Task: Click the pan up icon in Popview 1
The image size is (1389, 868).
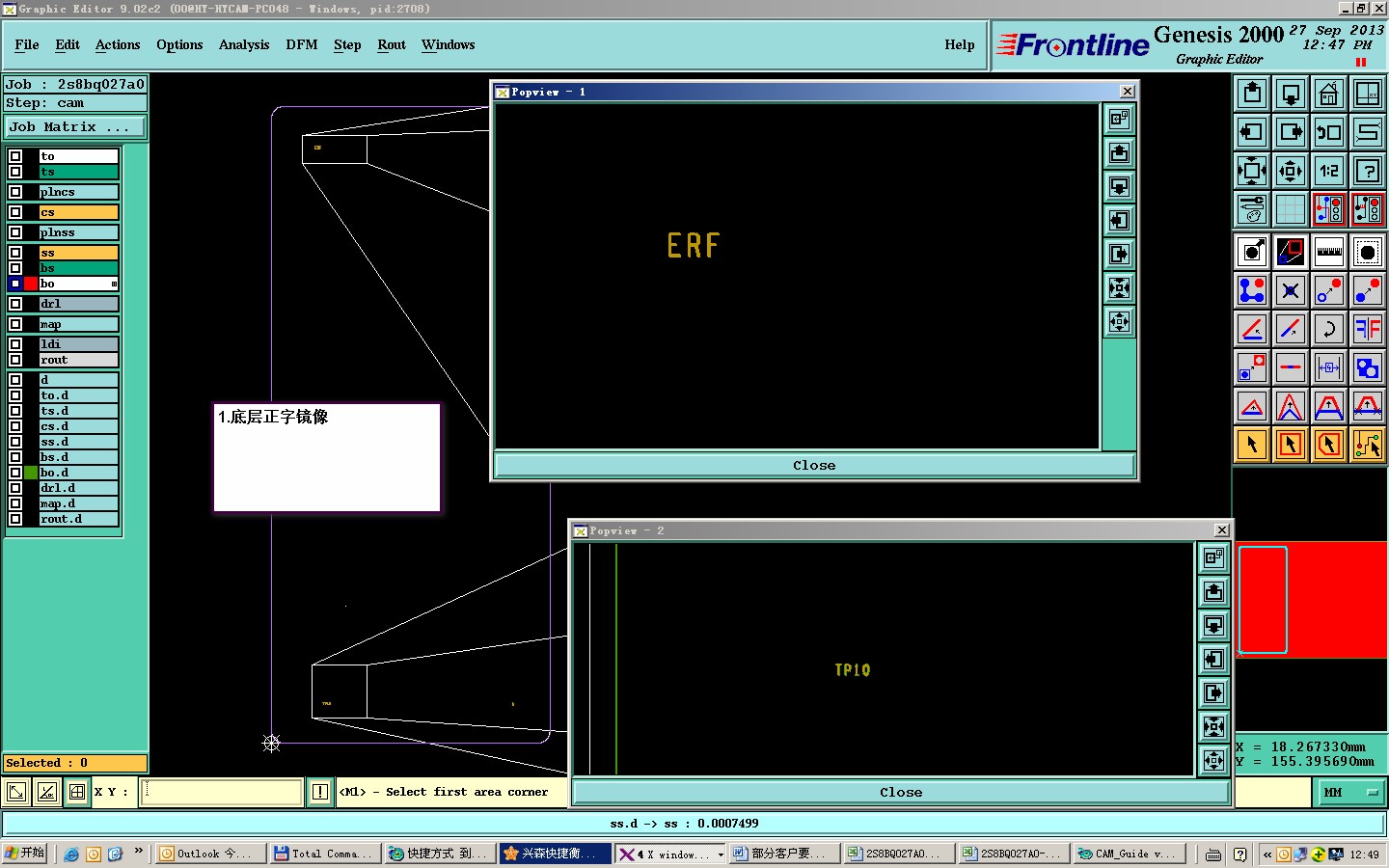Action: [1119, 153]
